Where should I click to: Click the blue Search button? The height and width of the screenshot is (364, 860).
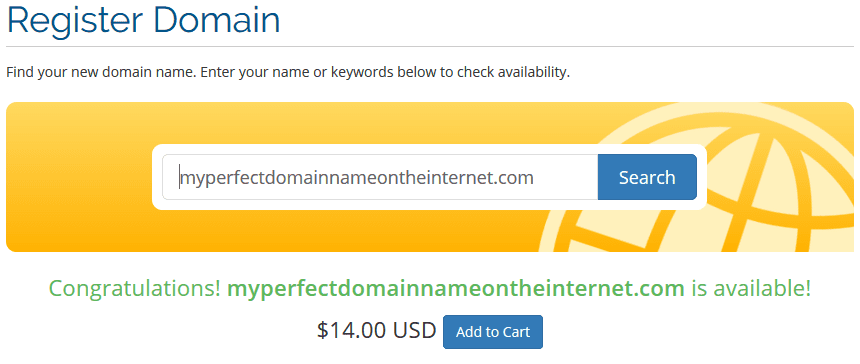647,177
